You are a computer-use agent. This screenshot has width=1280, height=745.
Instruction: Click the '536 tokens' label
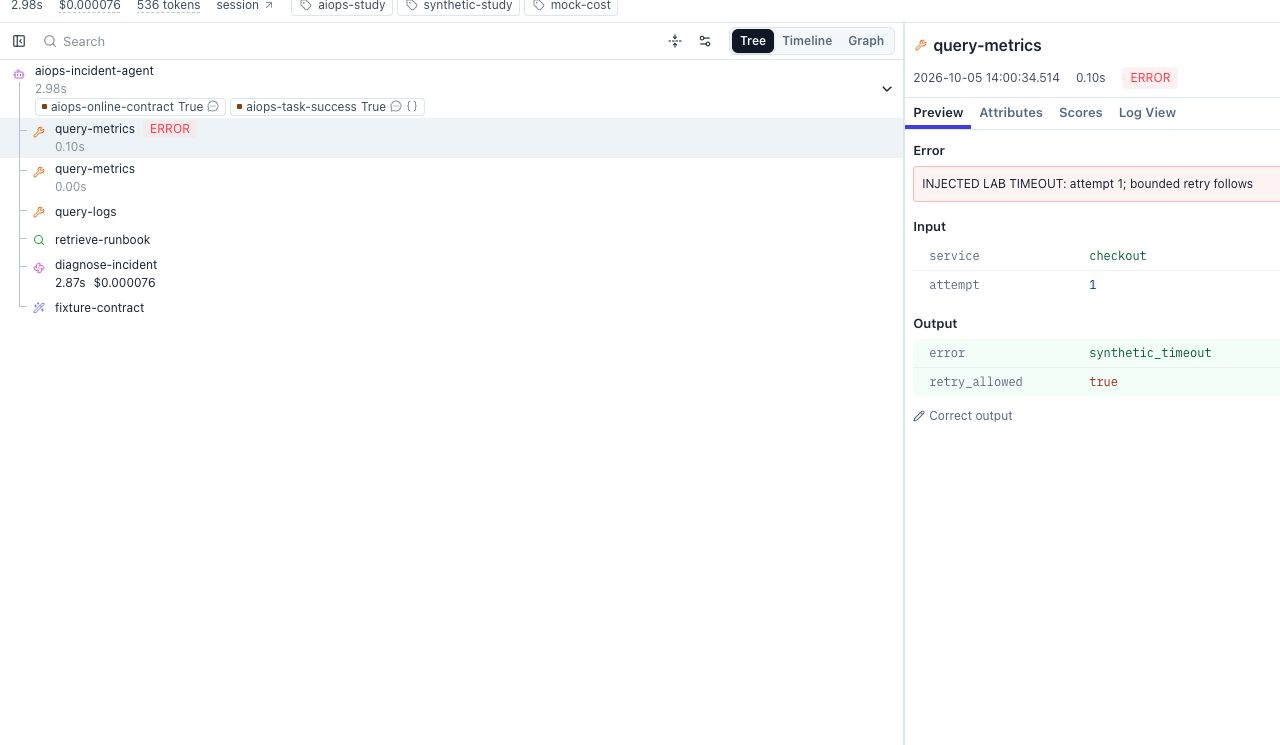168,5
